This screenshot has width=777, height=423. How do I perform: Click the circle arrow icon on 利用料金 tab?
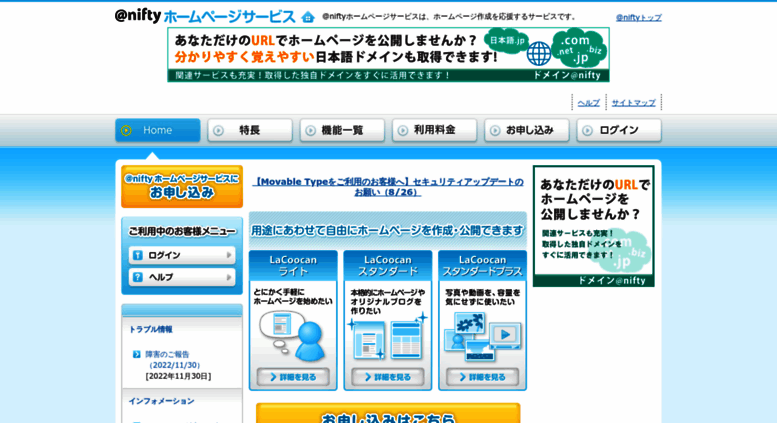pyautogui.click(x=403, y=130)
